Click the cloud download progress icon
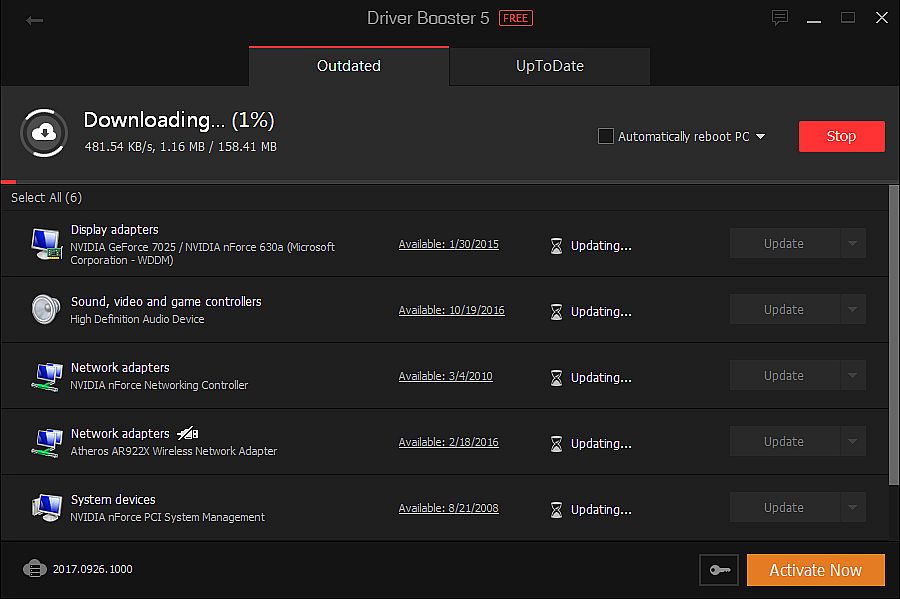 44,133
